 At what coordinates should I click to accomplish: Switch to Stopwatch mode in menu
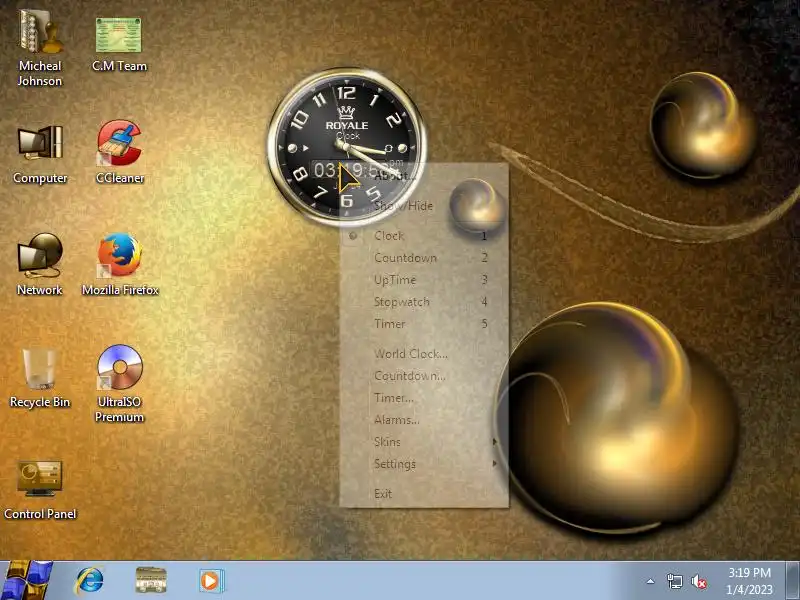point(423,302)
